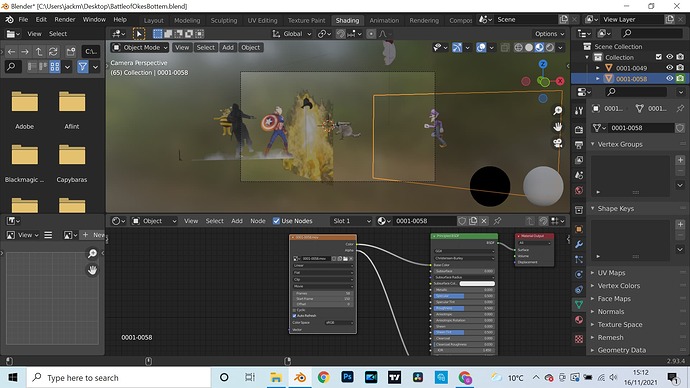Viewport: 690px width, 388px height.
Task: Enable proportional editing circle icon
Action: (x=371, y=34)
